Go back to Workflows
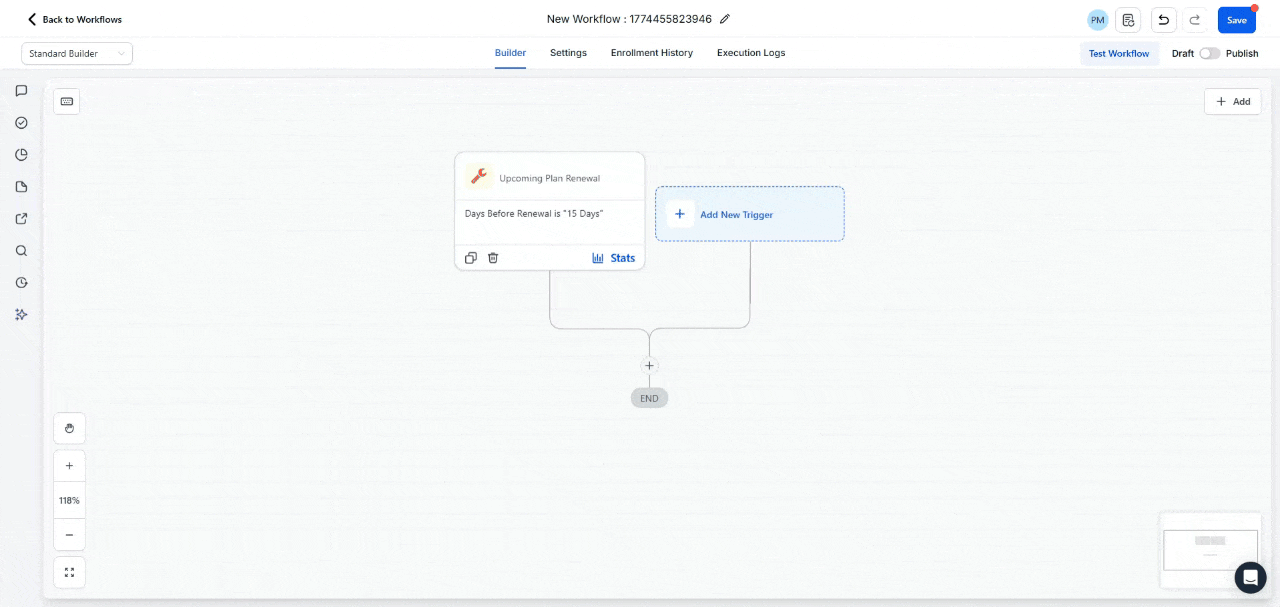Image resolution: width=1280 pixels, height=607 pixels. (75, 19)
